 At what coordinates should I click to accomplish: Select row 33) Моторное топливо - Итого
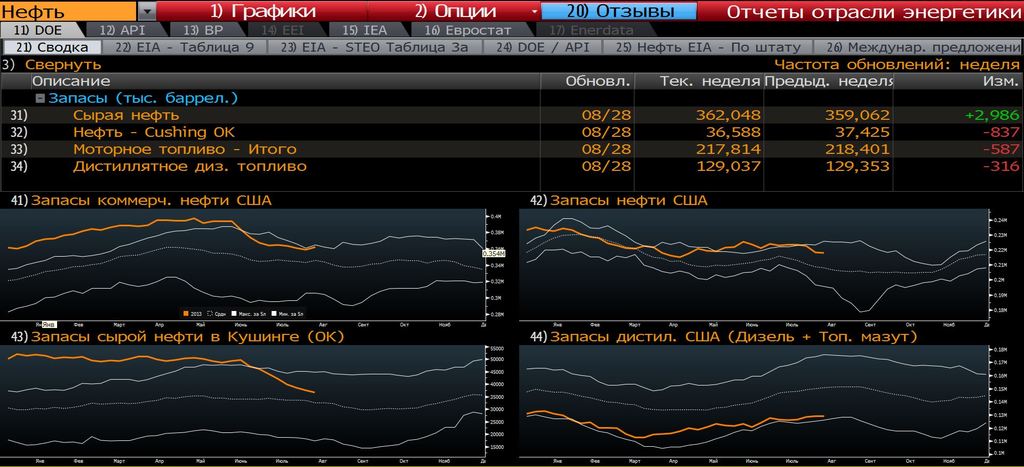click(511, 149)
